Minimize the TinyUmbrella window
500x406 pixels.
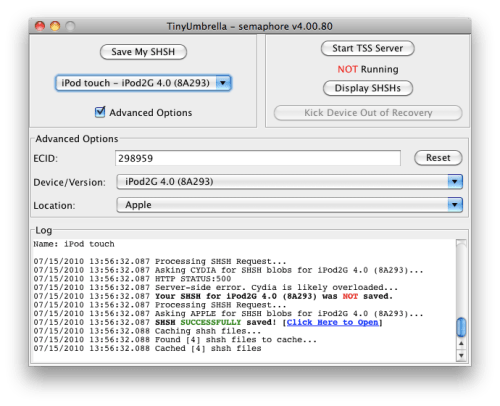point(55,26)
